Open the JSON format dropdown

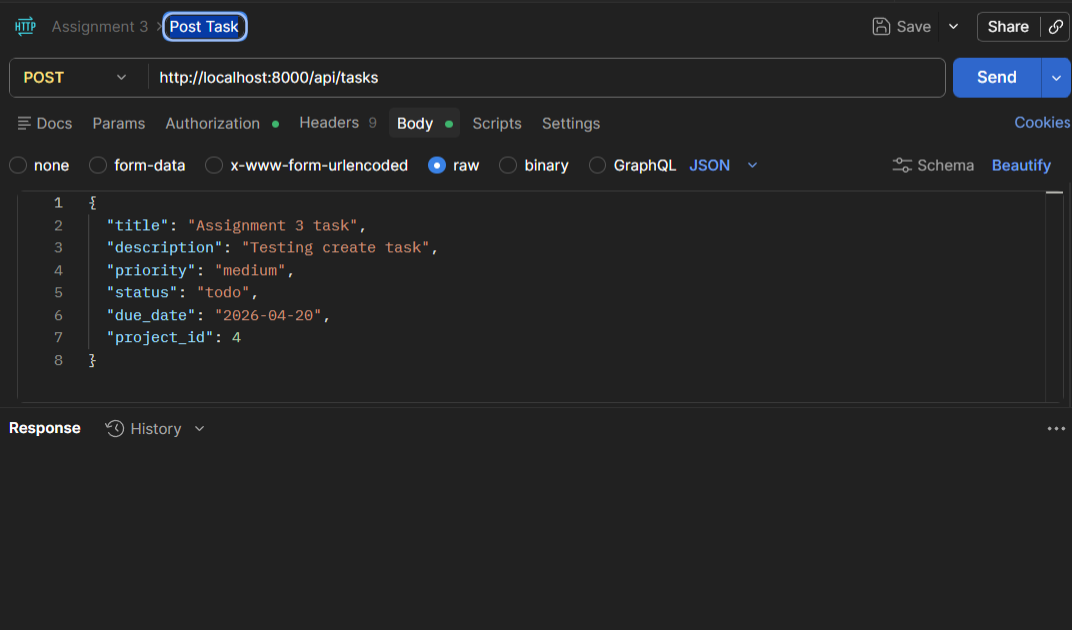[723, 166]
